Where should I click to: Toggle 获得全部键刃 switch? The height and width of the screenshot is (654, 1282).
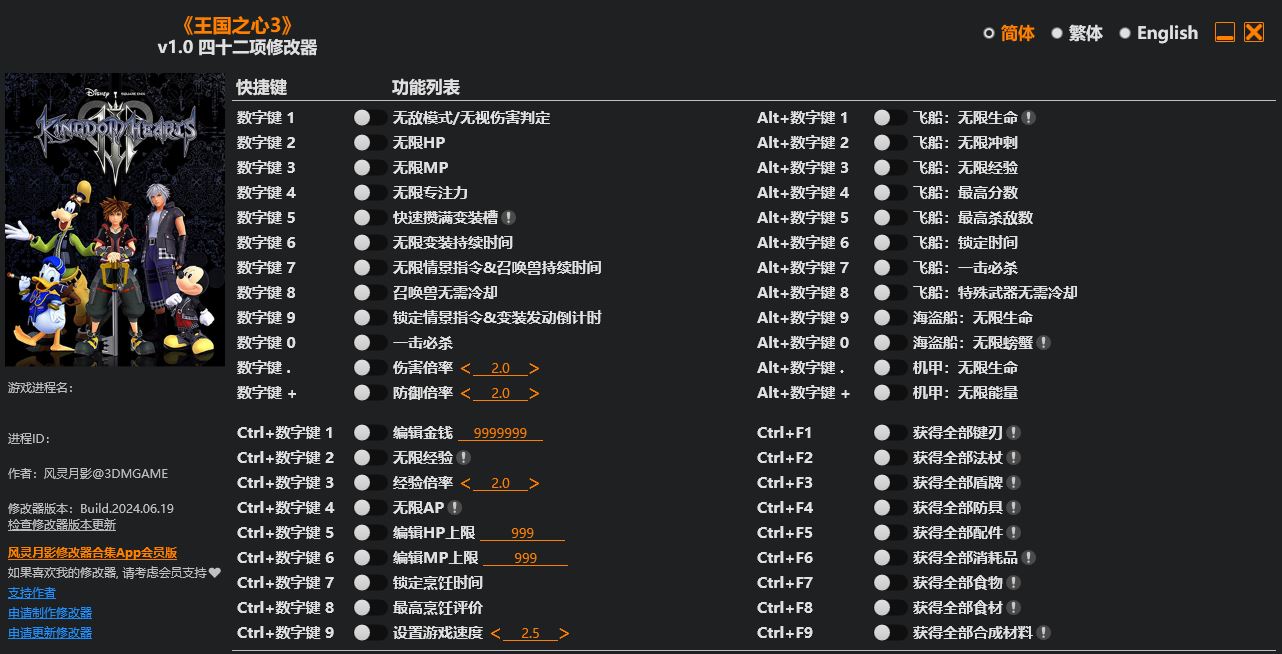[x=890, y=433]
